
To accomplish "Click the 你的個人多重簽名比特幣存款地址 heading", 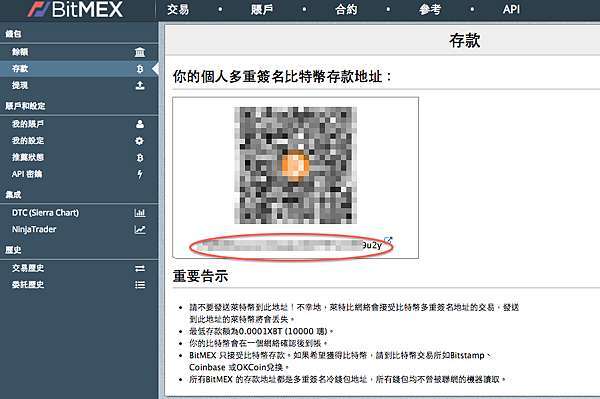I will [x=282, y=77].
